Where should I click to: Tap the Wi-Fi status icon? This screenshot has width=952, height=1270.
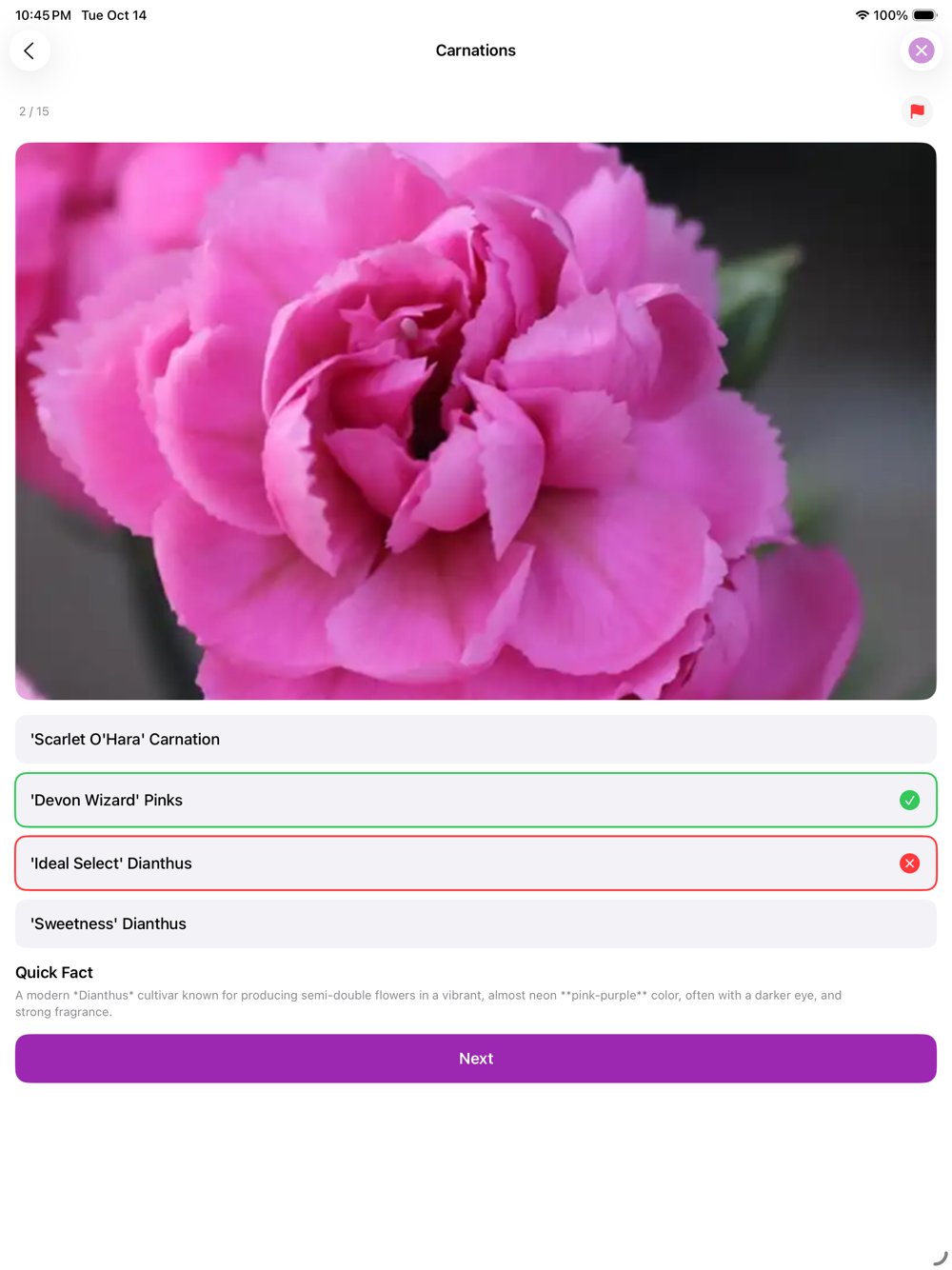click(862, 15)
